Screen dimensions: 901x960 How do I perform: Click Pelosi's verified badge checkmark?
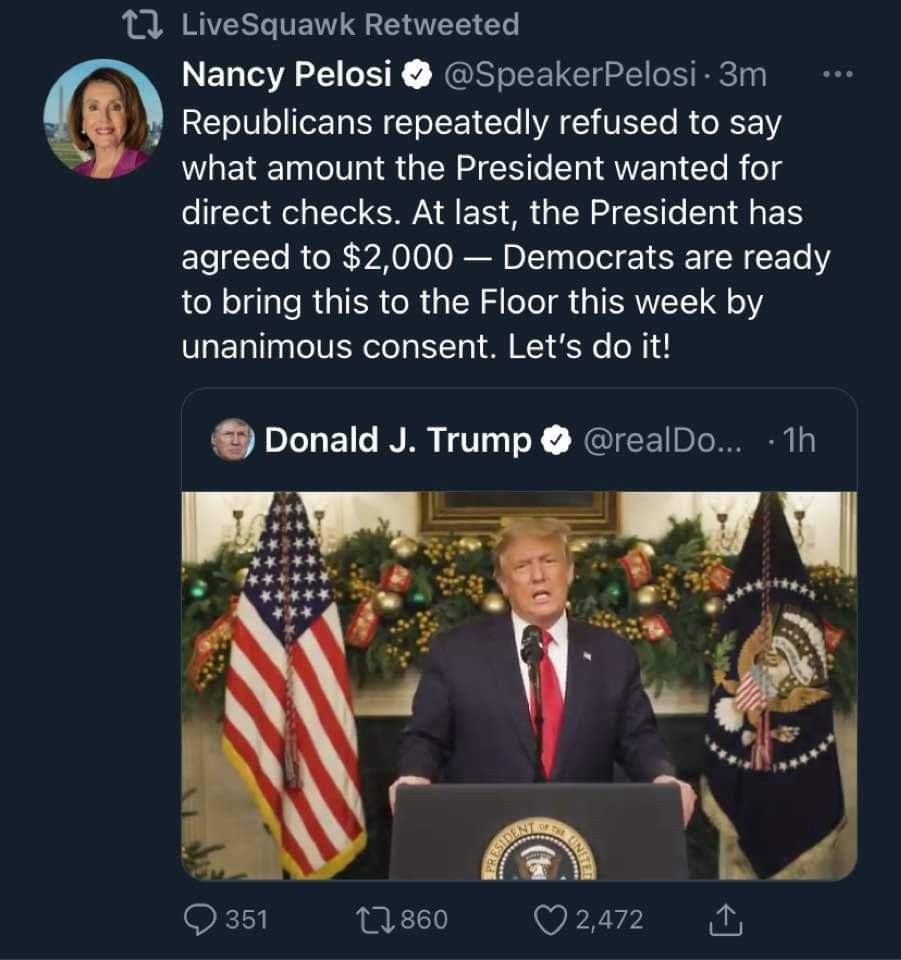(417, 75)
